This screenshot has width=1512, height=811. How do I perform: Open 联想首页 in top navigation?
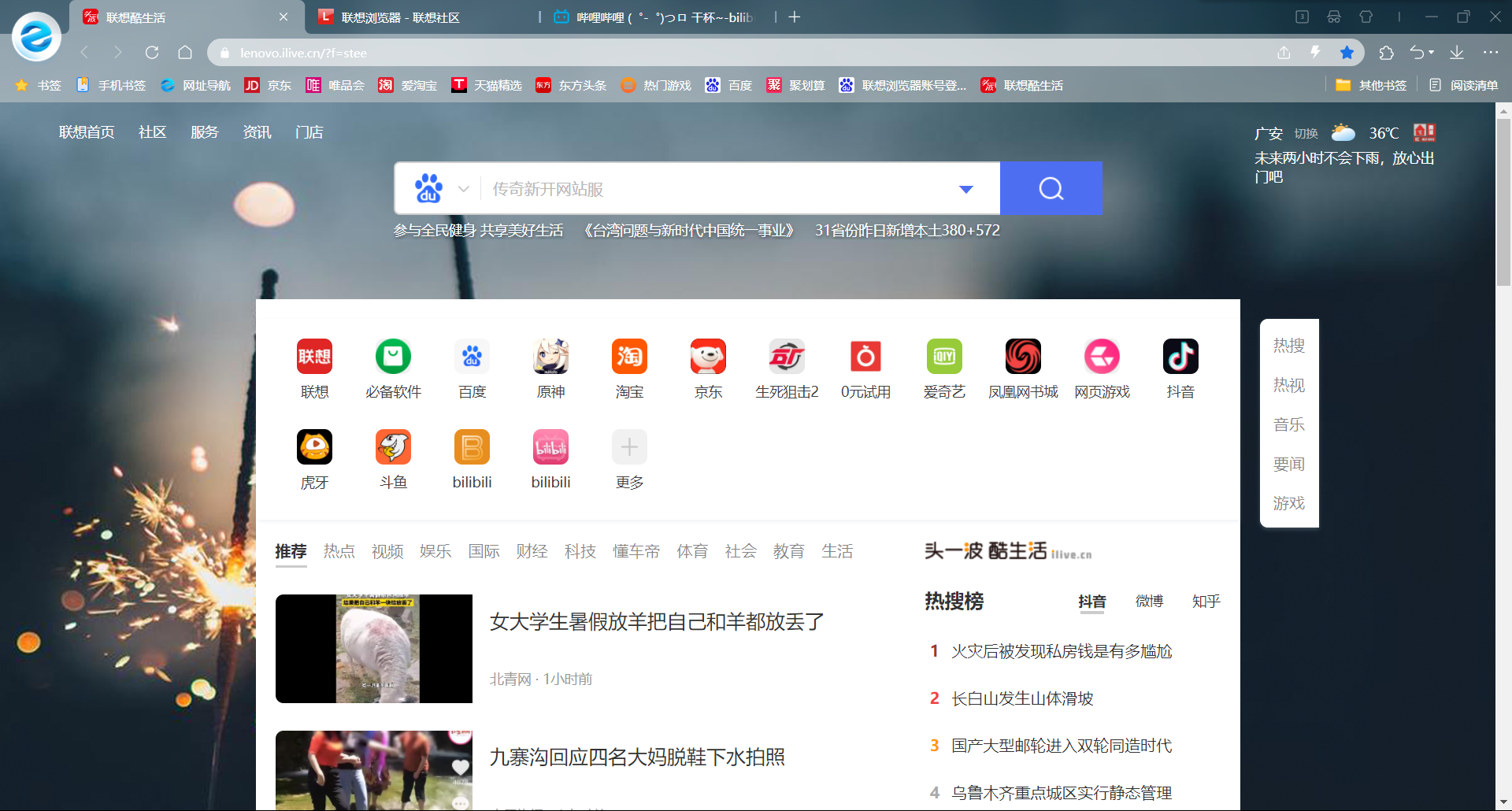pyautogui.click(x=87, y=132)
